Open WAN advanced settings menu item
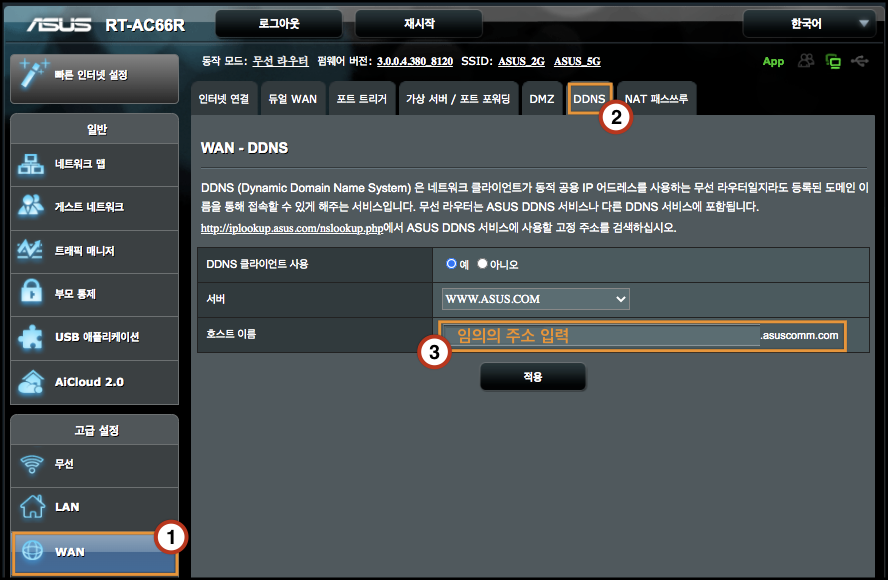 (95, 552)
